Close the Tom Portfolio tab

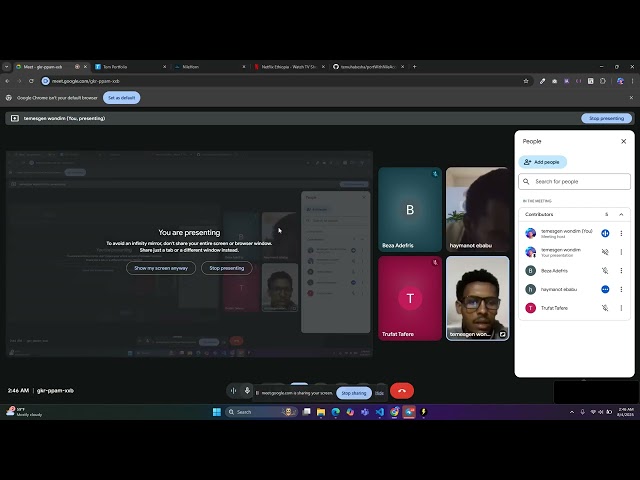(x=164, y=67)
